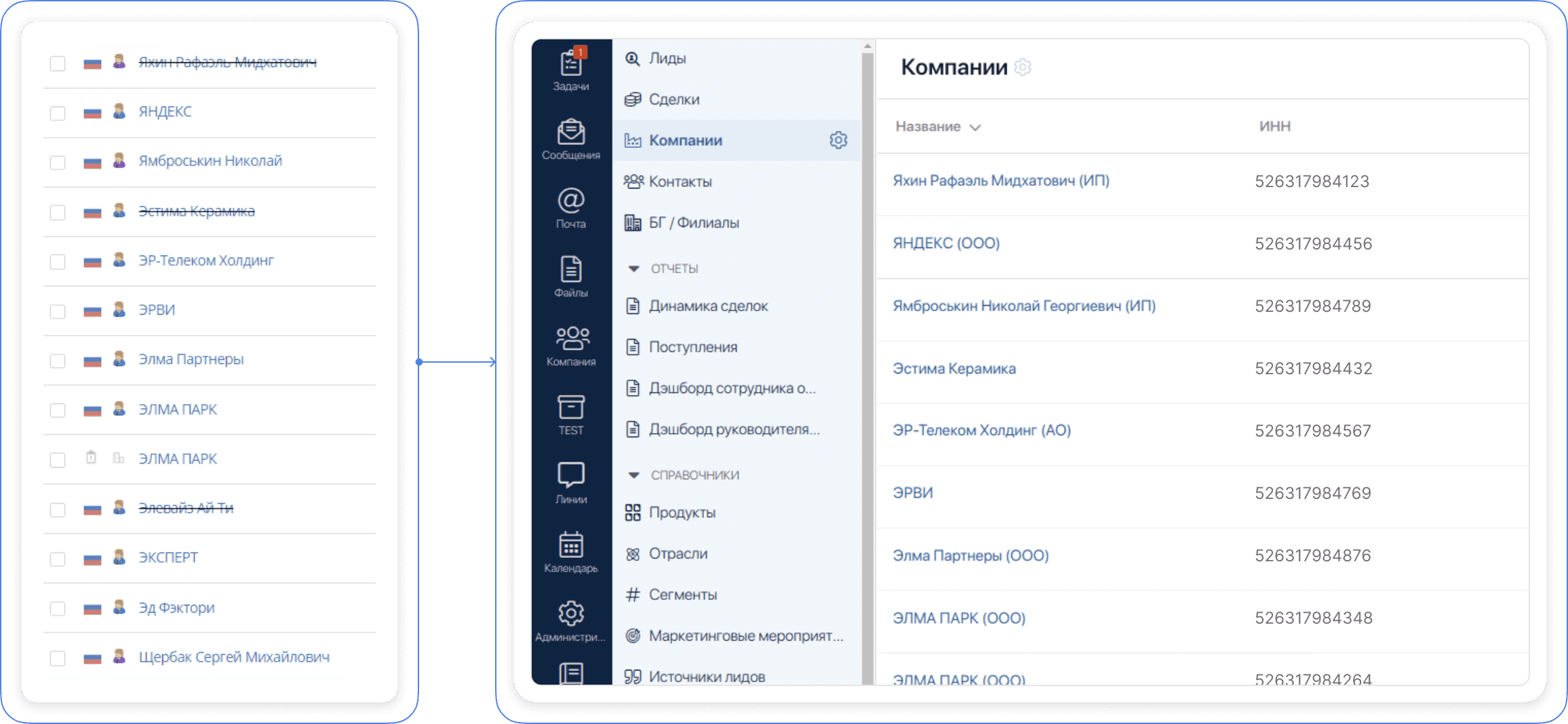The width and height of the screenshot is (1568, 724).
Task: Click the quote icon next to Источники лидов
Action: pyautogui.click(x=632, y=677)
